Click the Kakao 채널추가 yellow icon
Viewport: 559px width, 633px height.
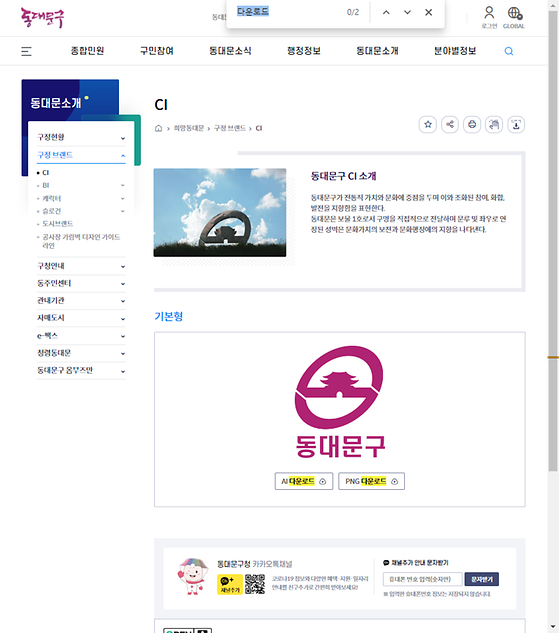[x=230, y=585]
